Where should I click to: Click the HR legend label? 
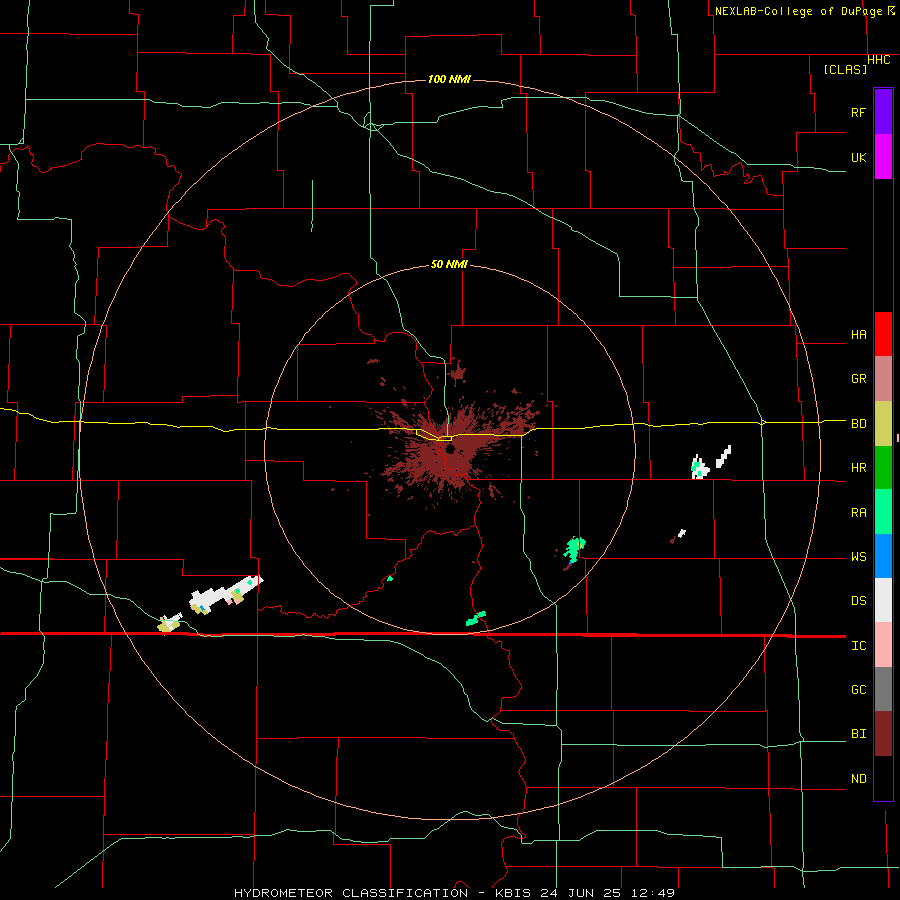coord(858,468)
